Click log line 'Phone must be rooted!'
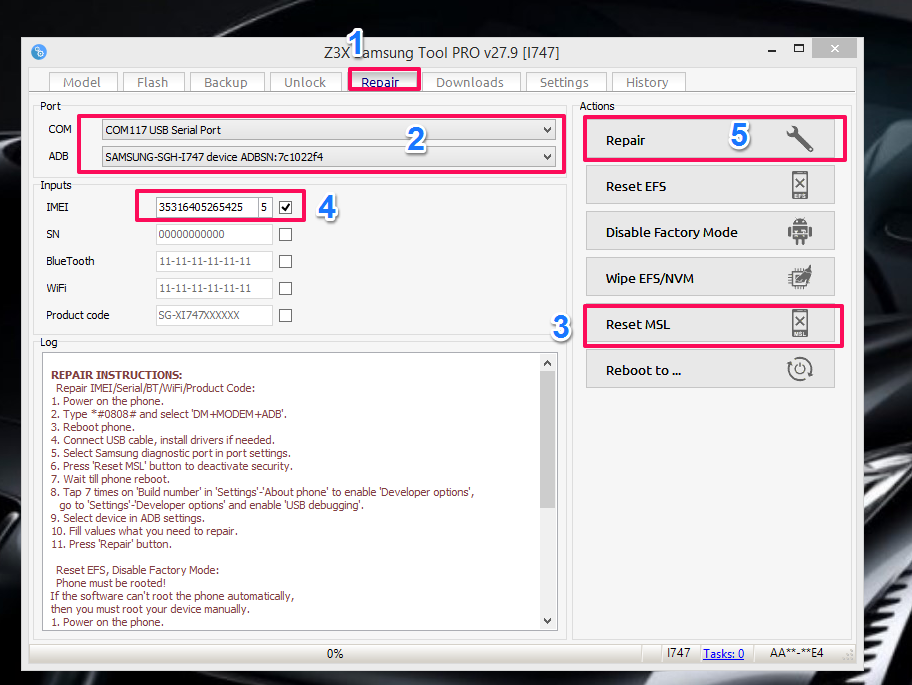The image size is (912, 685). [x=111, y=583]
